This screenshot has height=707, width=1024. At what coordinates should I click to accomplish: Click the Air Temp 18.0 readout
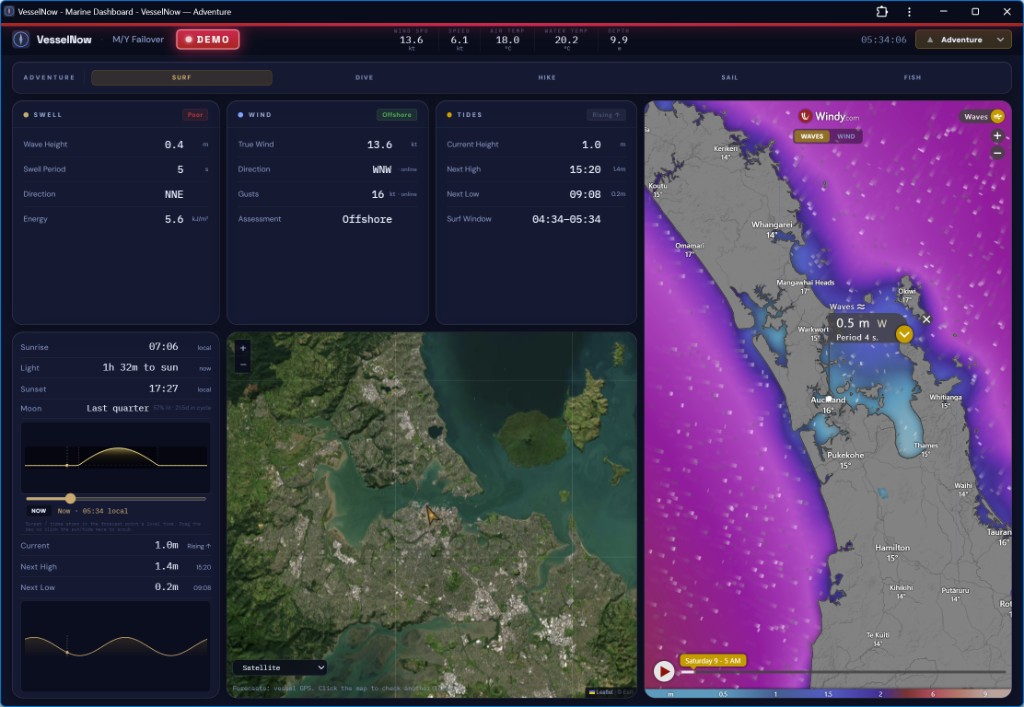click(x=507, y=39)
